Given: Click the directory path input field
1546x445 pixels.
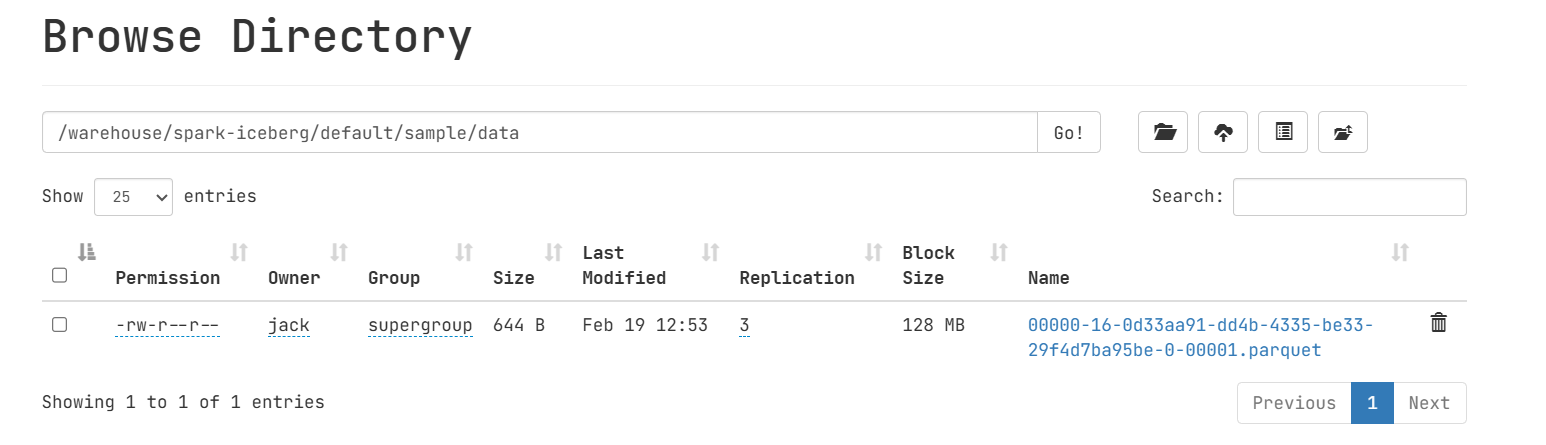Looking at the screenshot, I should pyautogui.click(x=540, y=132).
